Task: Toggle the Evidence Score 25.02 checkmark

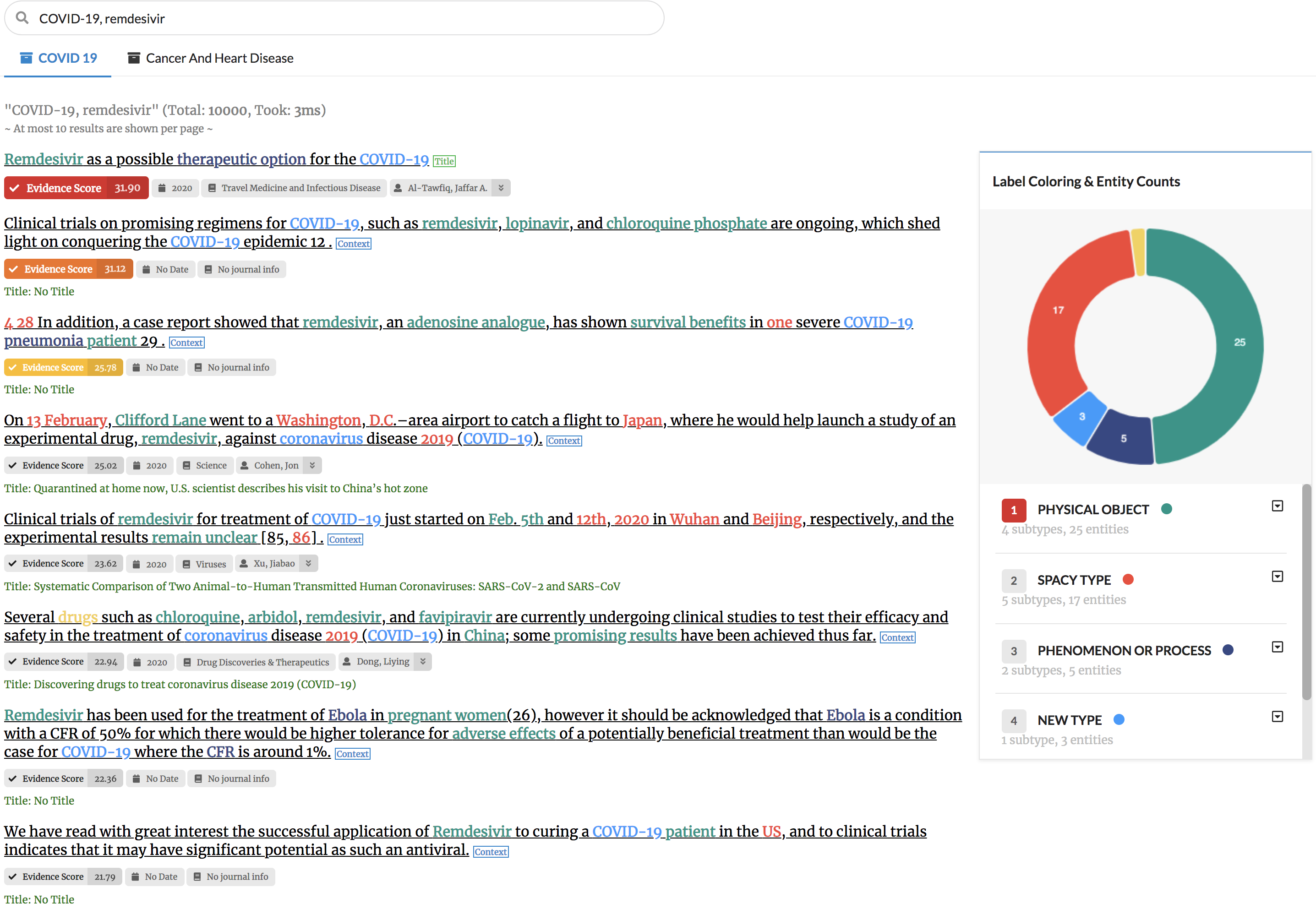Action: (12, 466)
